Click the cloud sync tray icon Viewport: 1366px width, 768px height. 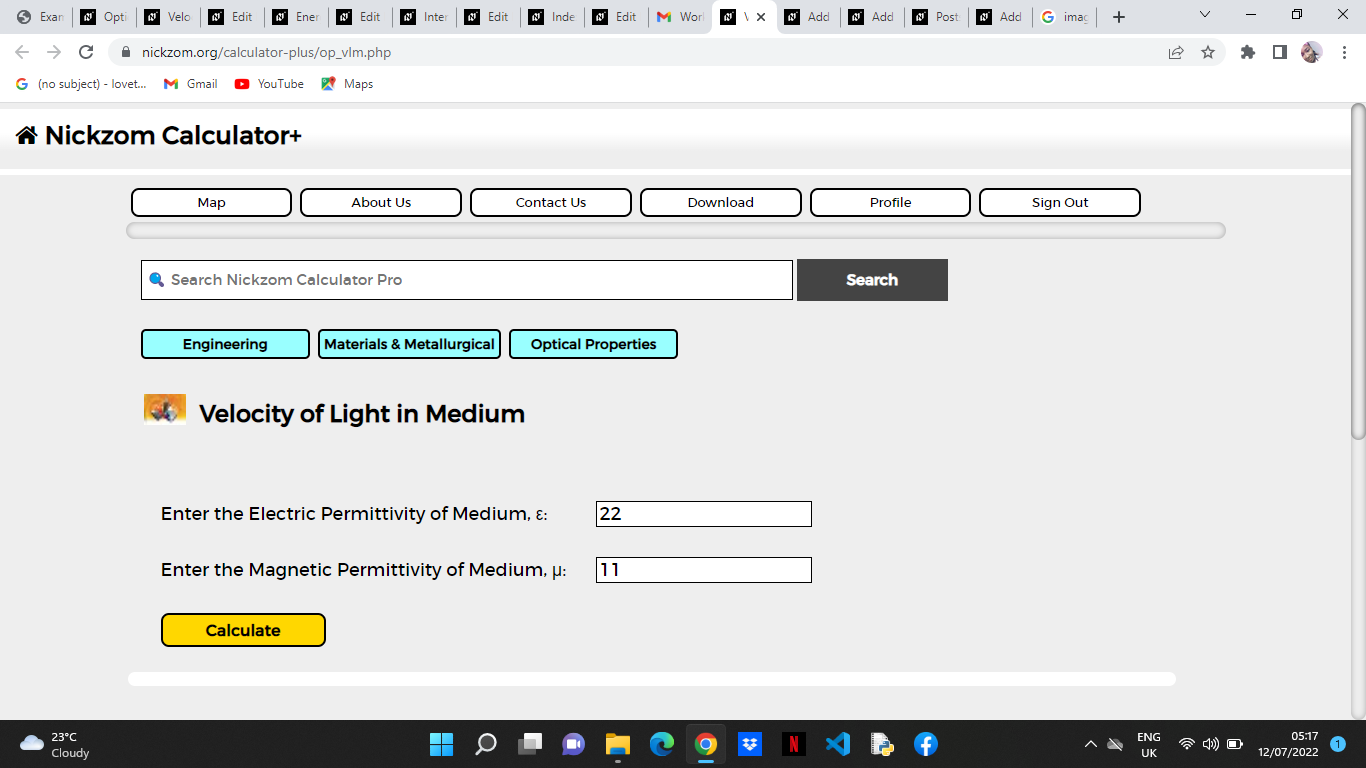pyautogui.click(x=1115, y=744)
